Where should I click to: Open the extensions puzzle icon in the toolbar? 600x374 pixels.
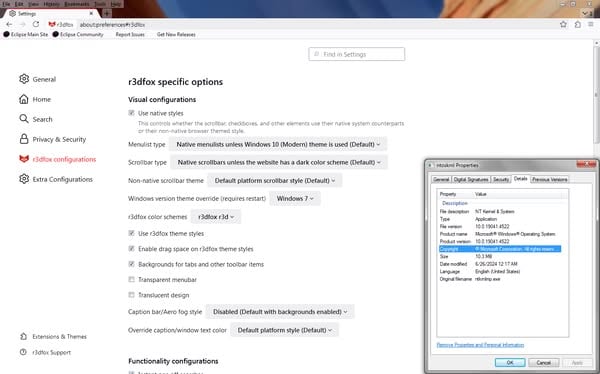tap(577, 24)
